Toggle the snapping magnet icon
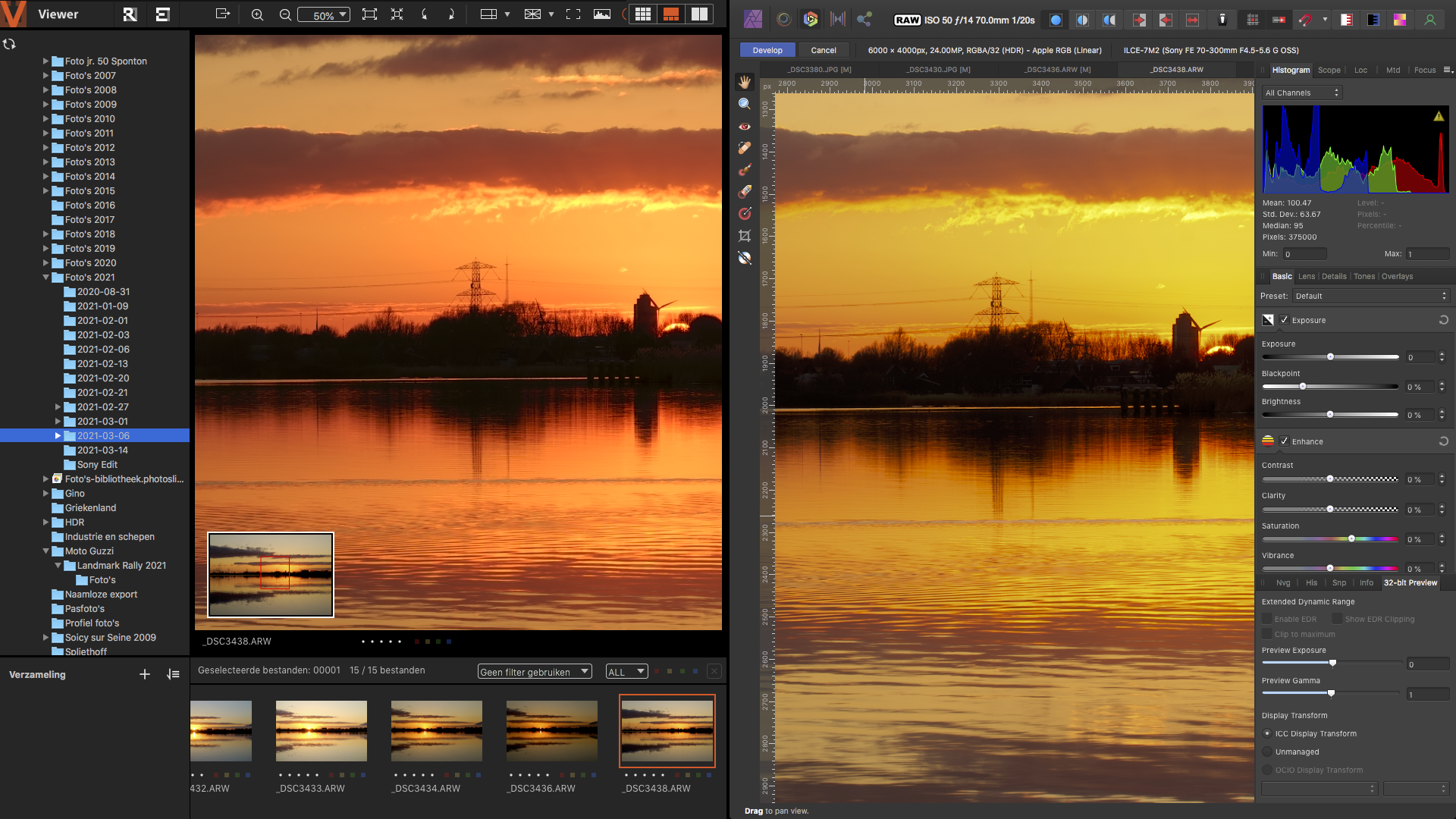 point(1305,20)
